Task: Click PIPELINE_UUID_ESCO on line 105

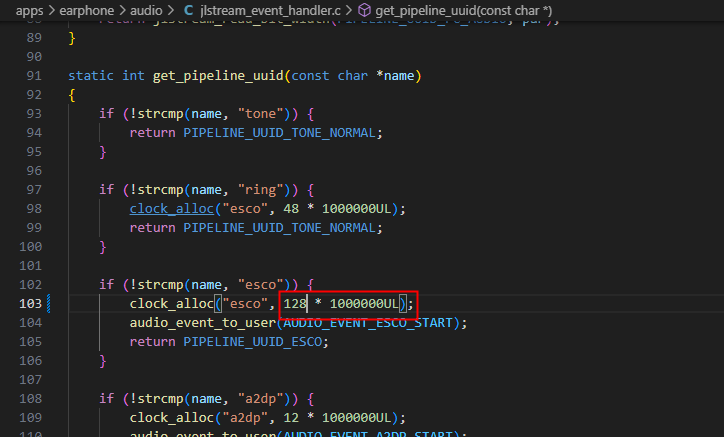Action: [253, 342]
